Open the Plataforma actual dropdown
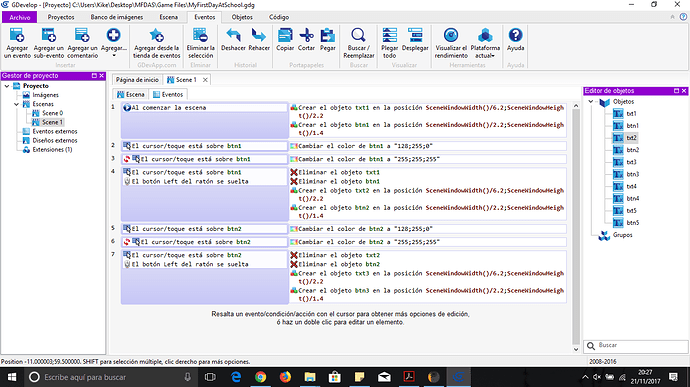 485,43
